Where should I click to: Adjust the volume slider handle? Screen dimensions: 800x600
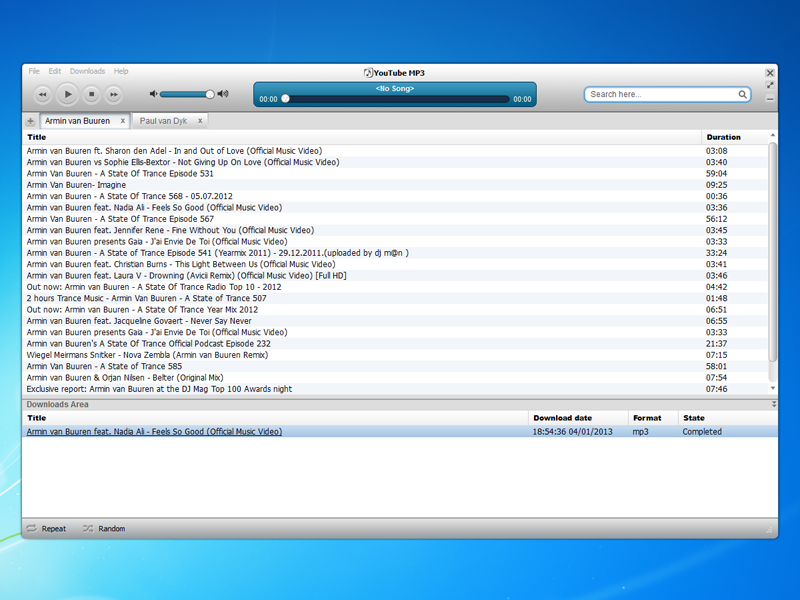210,94
